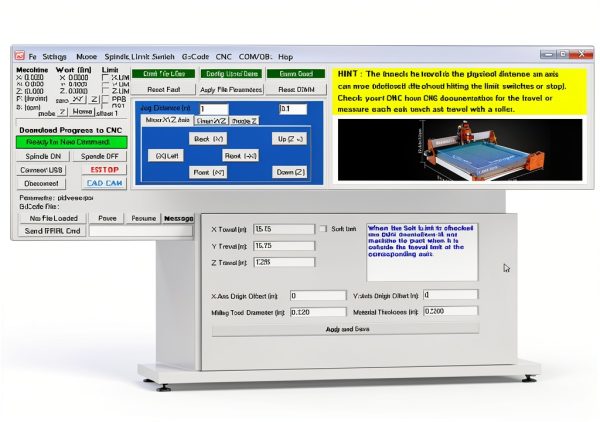Click the Y Travel input field
Screen dimensions: 600x422
(x=284, y=246)
